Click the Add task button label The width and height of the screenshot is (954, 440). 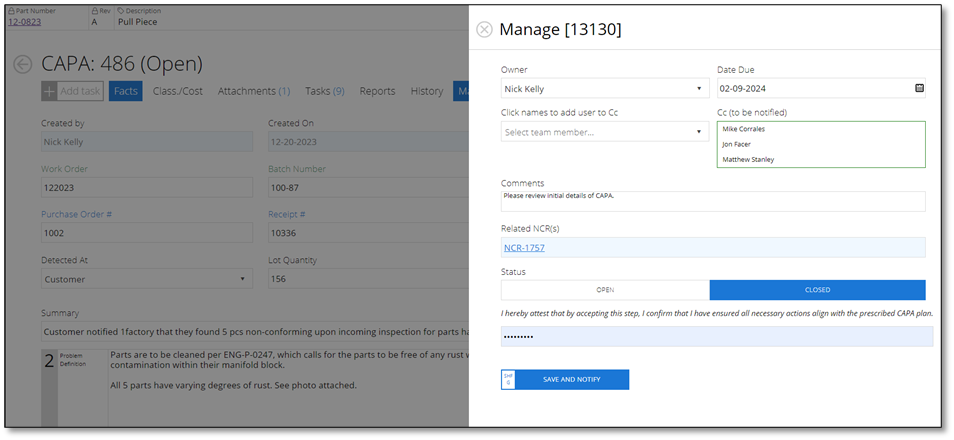point(80,91)
